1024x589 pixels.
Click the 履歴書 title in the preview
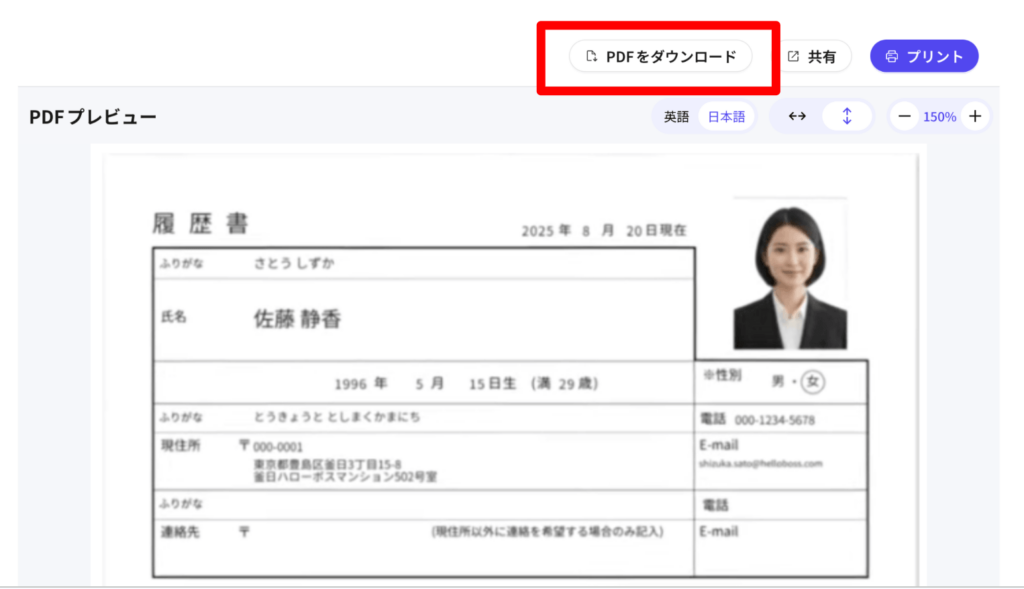point(200,223)
